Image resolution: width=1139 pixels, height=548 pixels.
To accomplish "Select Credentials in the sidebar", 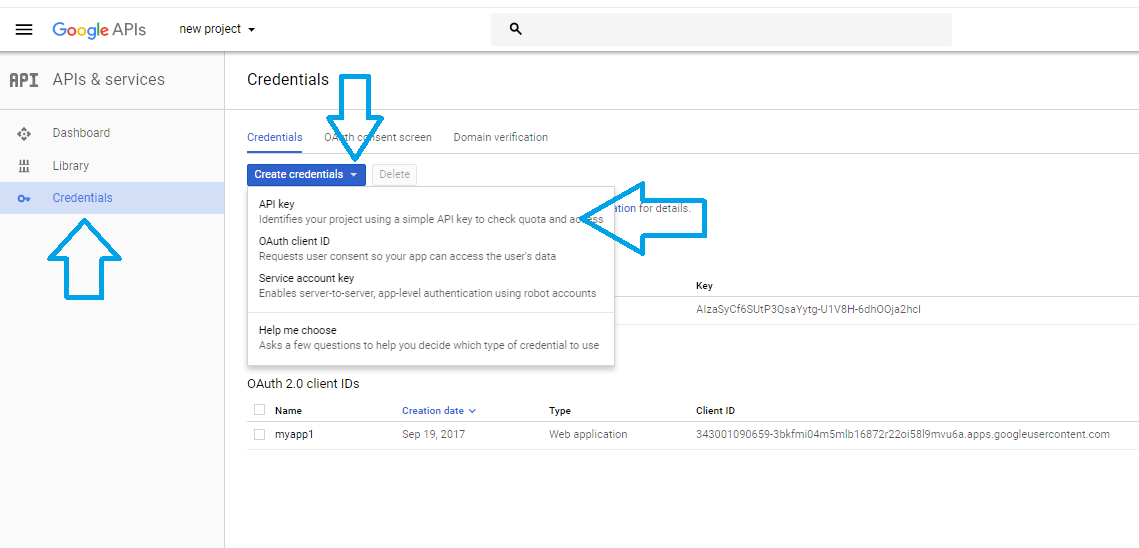I will pyautogui.click(x=112, y=198).
